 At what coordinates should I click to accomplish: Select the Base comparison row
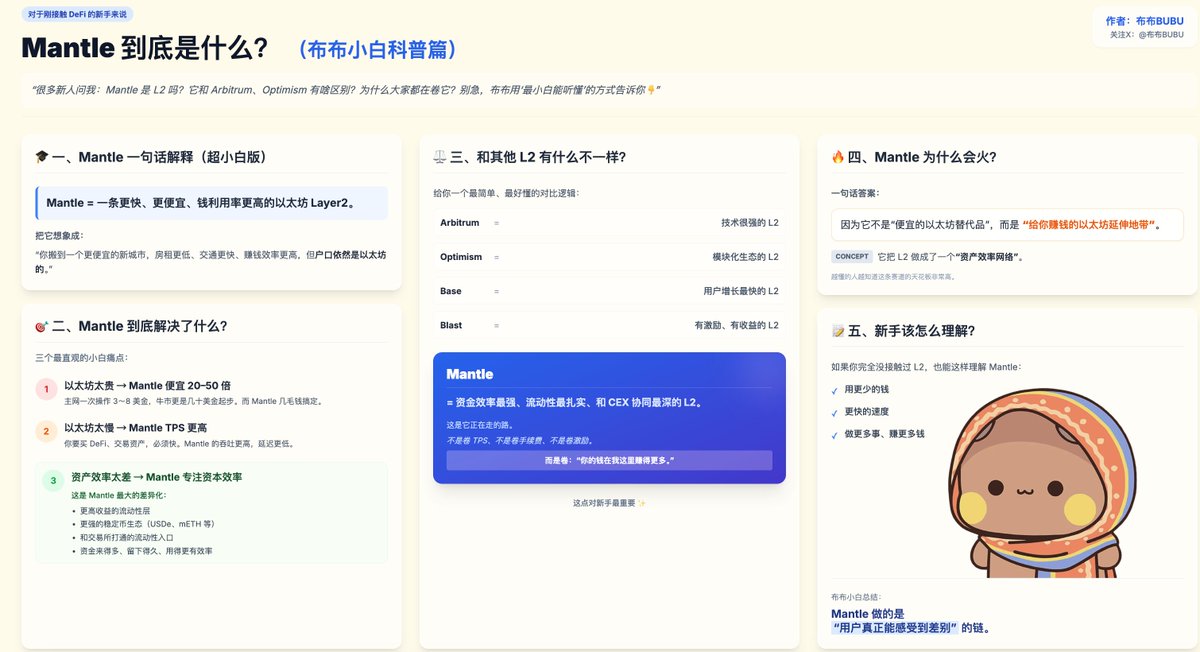[609, 291]
